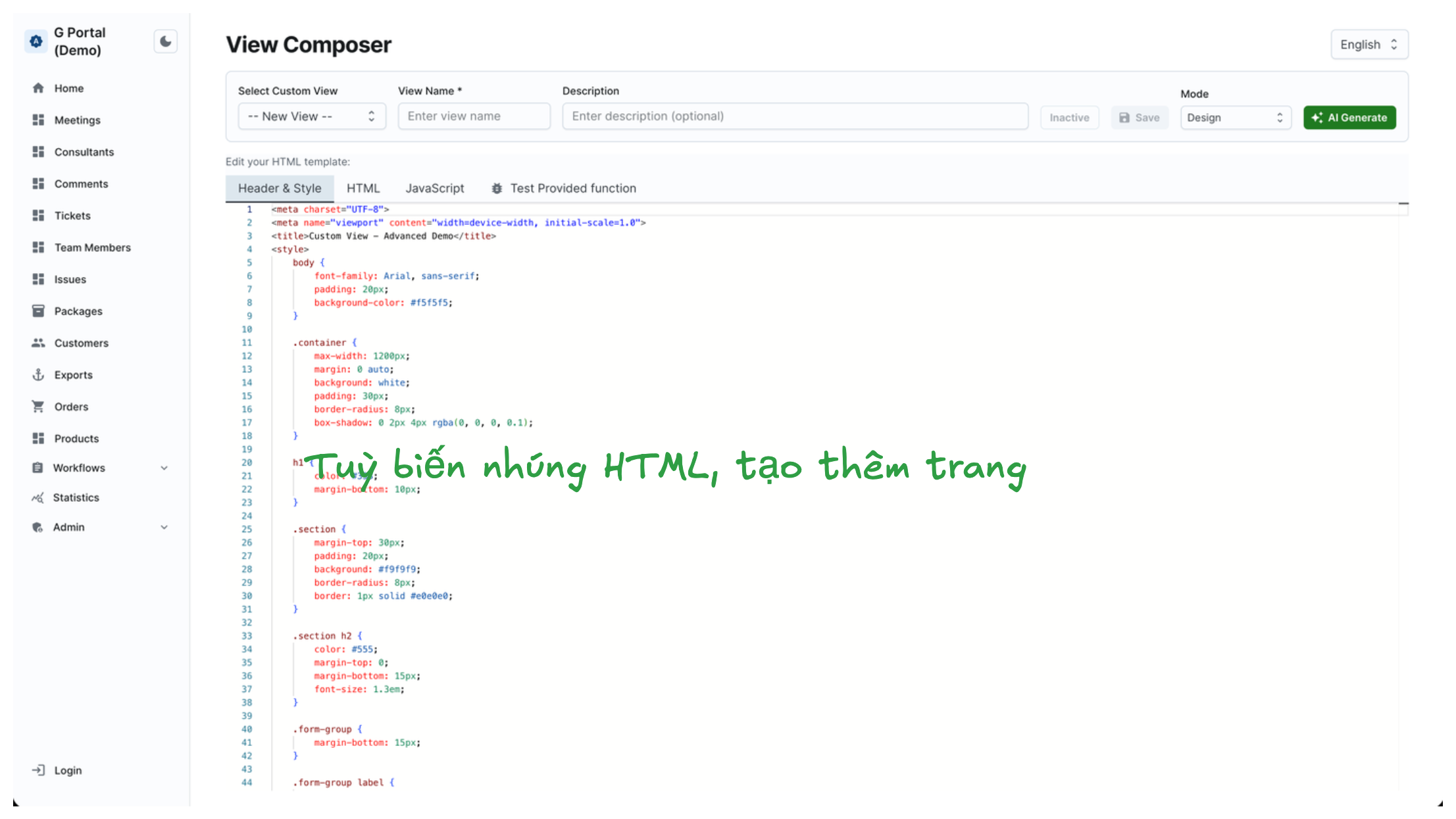Expand the Workflows sidebar section
The image size is (1456, 819).
point(164,468)
